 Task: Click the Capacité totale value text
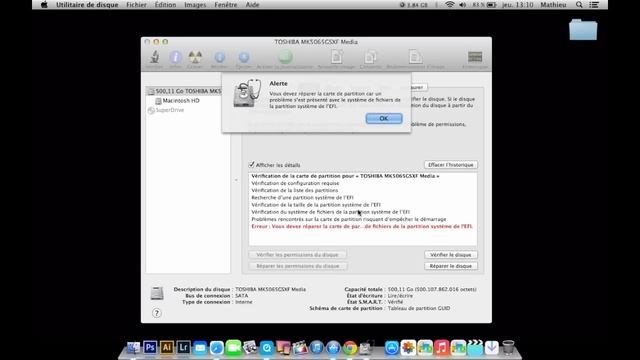tap(432, 289)
